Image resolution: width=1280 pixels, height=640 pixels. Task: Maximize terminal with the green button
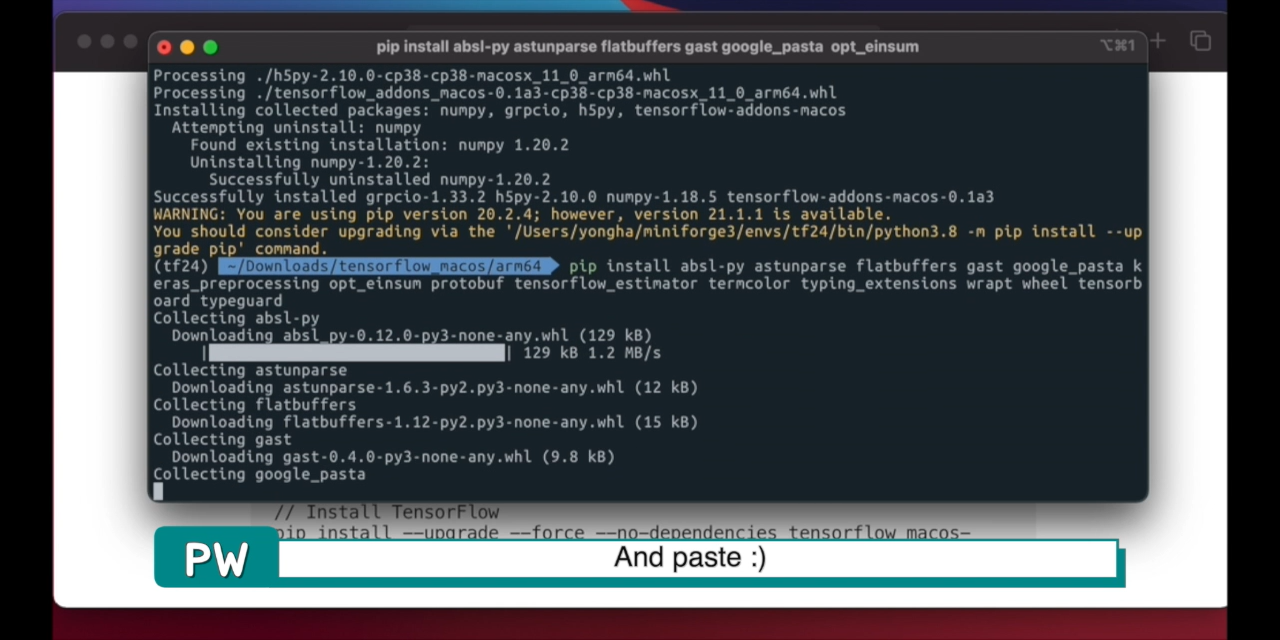coord(210,47)
